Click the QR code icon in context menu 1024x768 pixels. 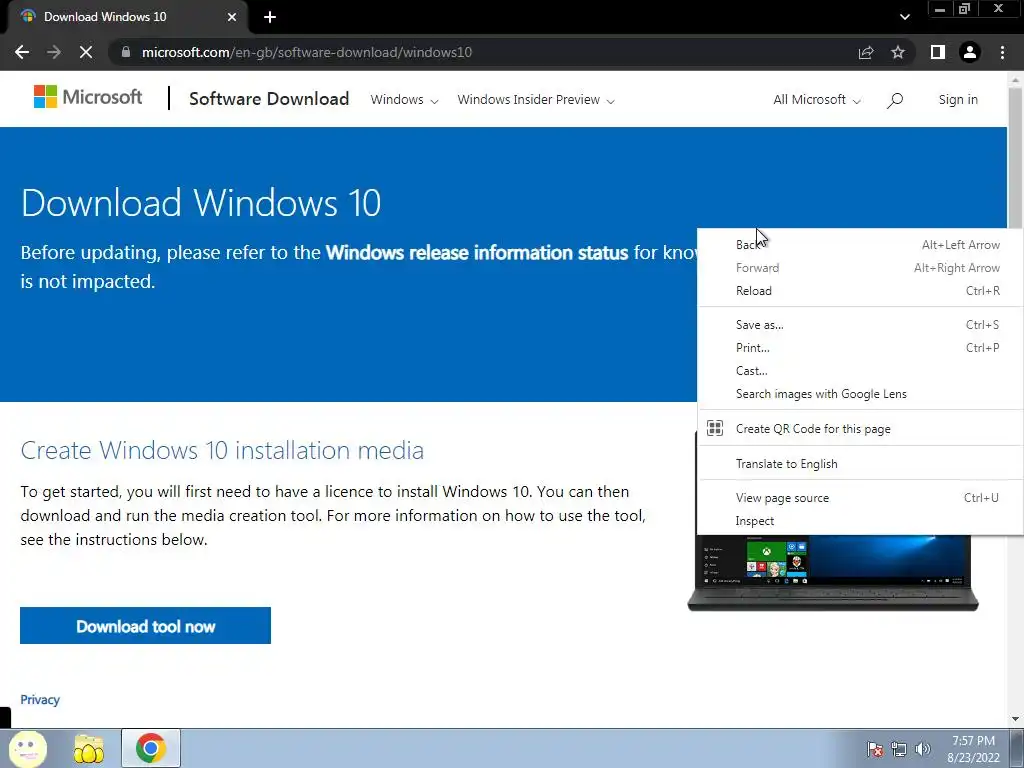pos(715,428)
